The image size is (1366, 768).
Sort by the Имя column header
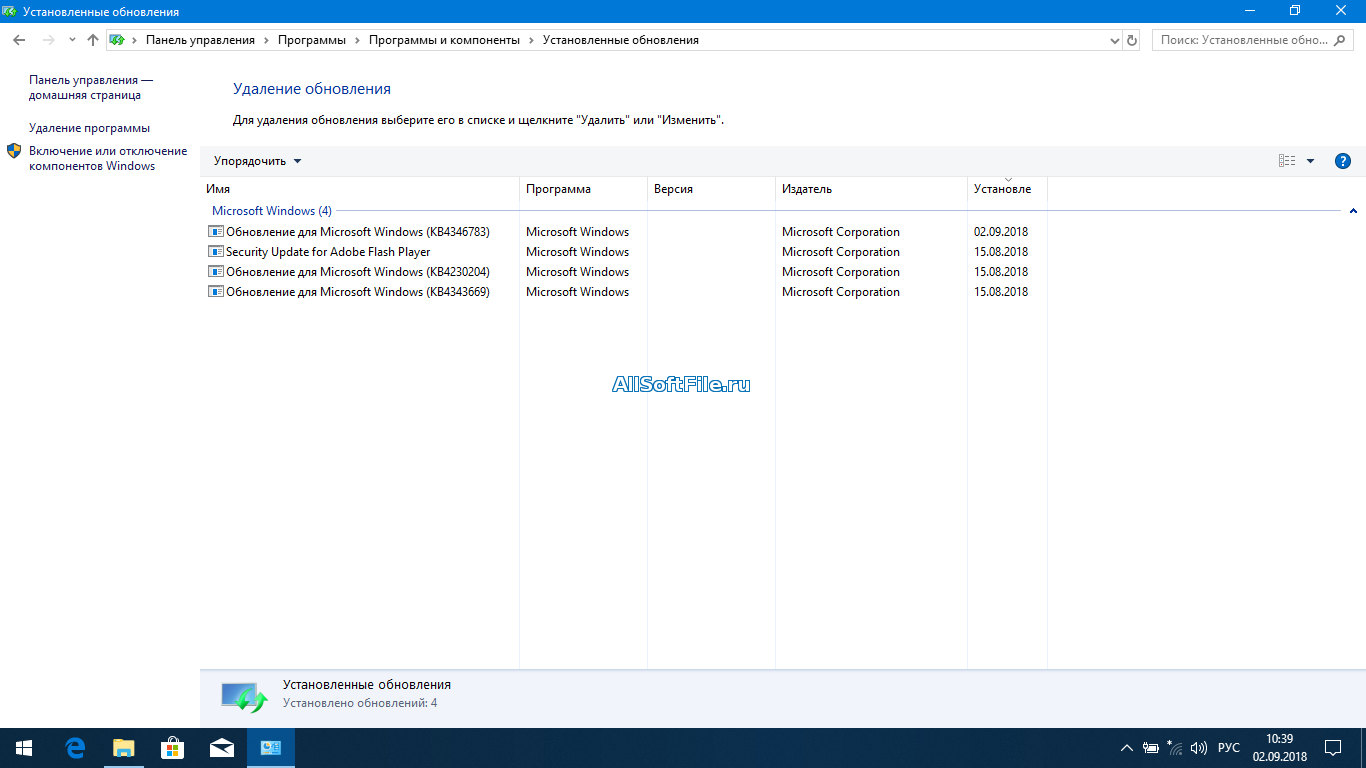point(360,189)
